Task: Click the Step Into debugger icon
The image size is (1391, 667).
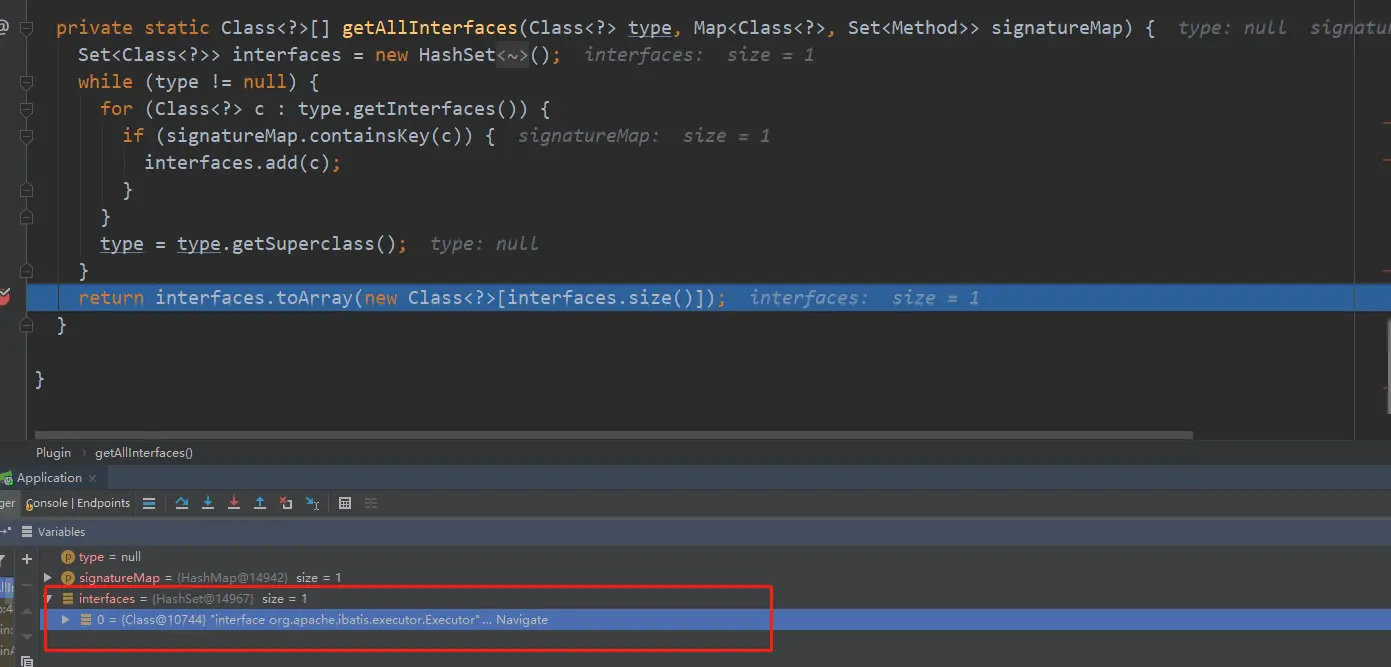Action: (208, 503)
